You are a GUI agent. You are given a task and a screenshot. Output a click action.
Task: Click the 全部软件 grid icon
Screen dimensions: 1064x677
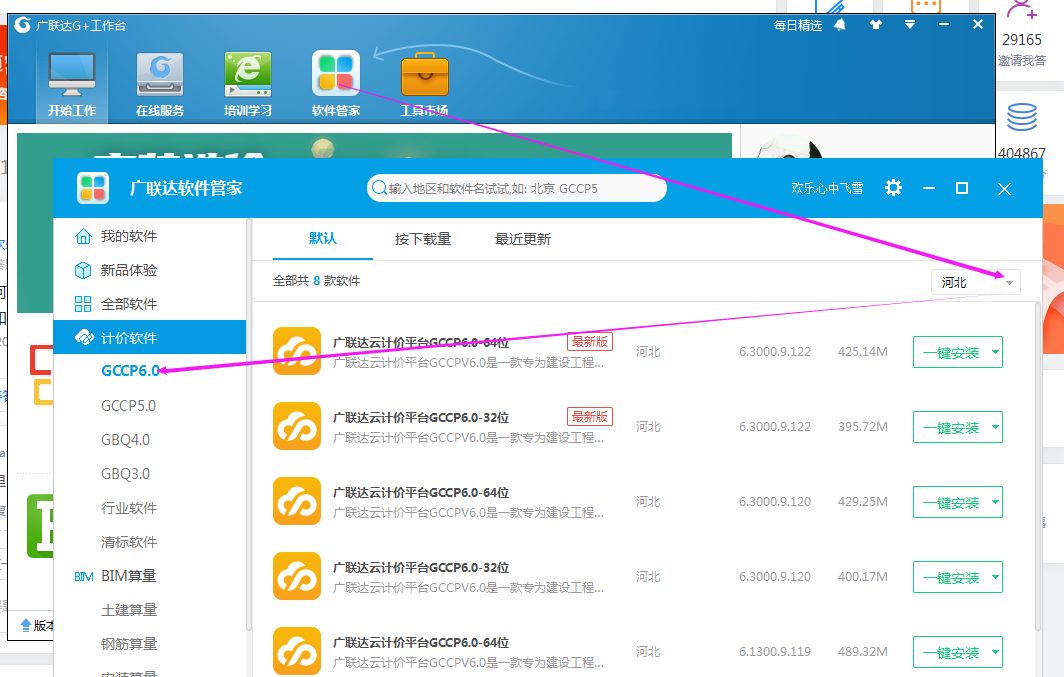pyautogui.click(x=83, y=304)
